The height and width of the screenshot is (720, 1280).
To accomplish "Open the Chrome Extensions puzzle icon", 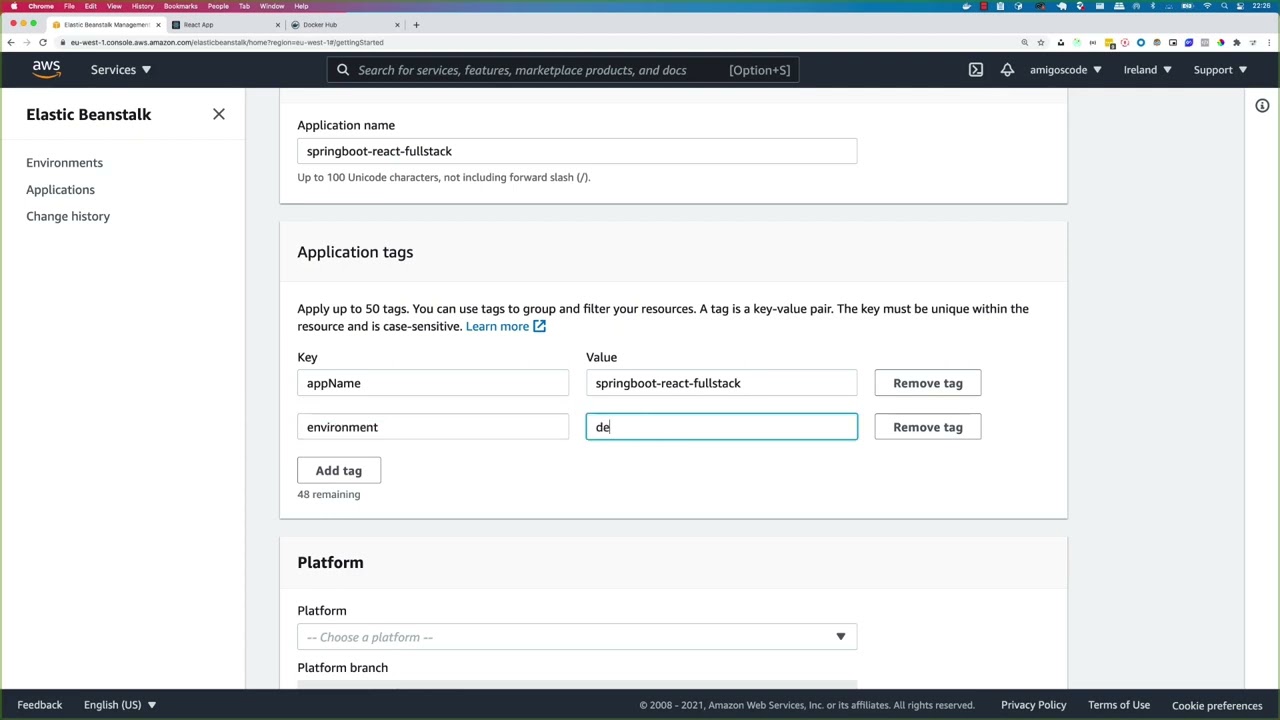I will click(x=1237, y=42).
